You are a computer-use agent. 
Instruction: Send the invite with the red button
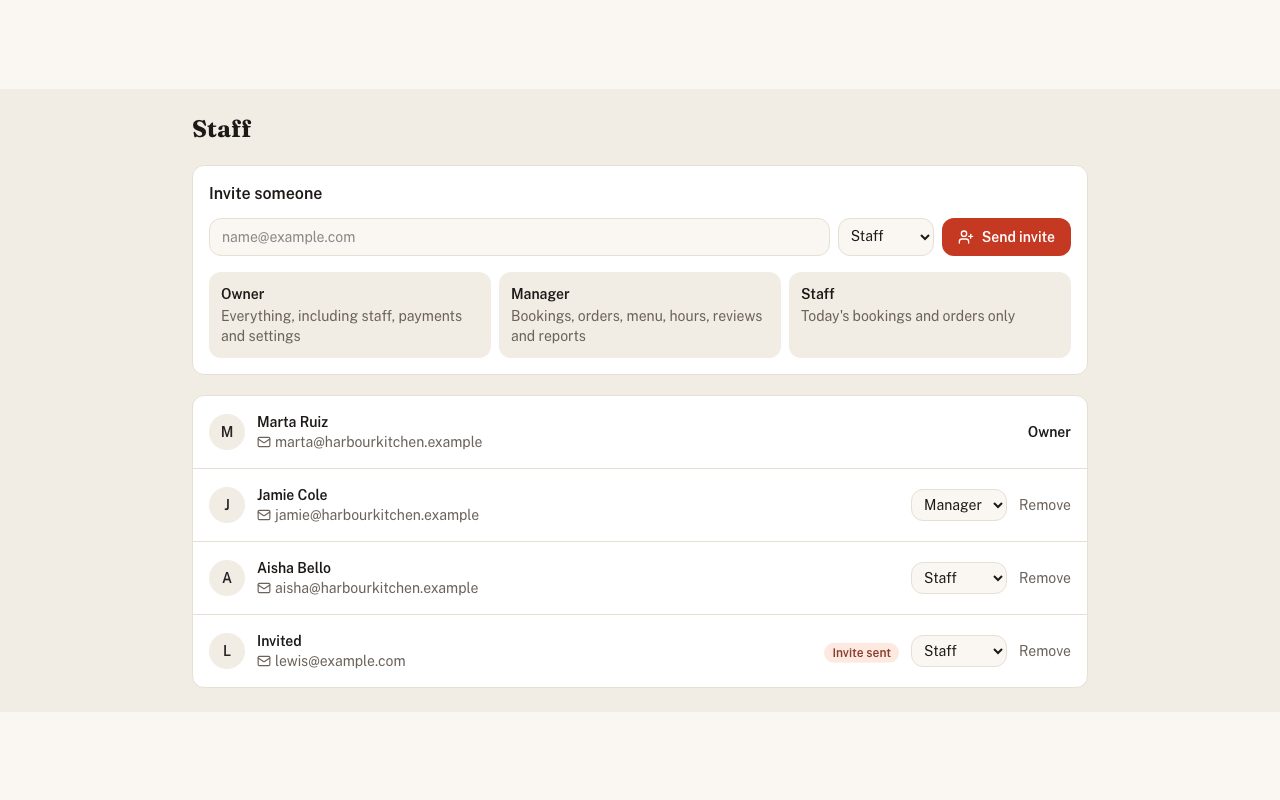1006,237
